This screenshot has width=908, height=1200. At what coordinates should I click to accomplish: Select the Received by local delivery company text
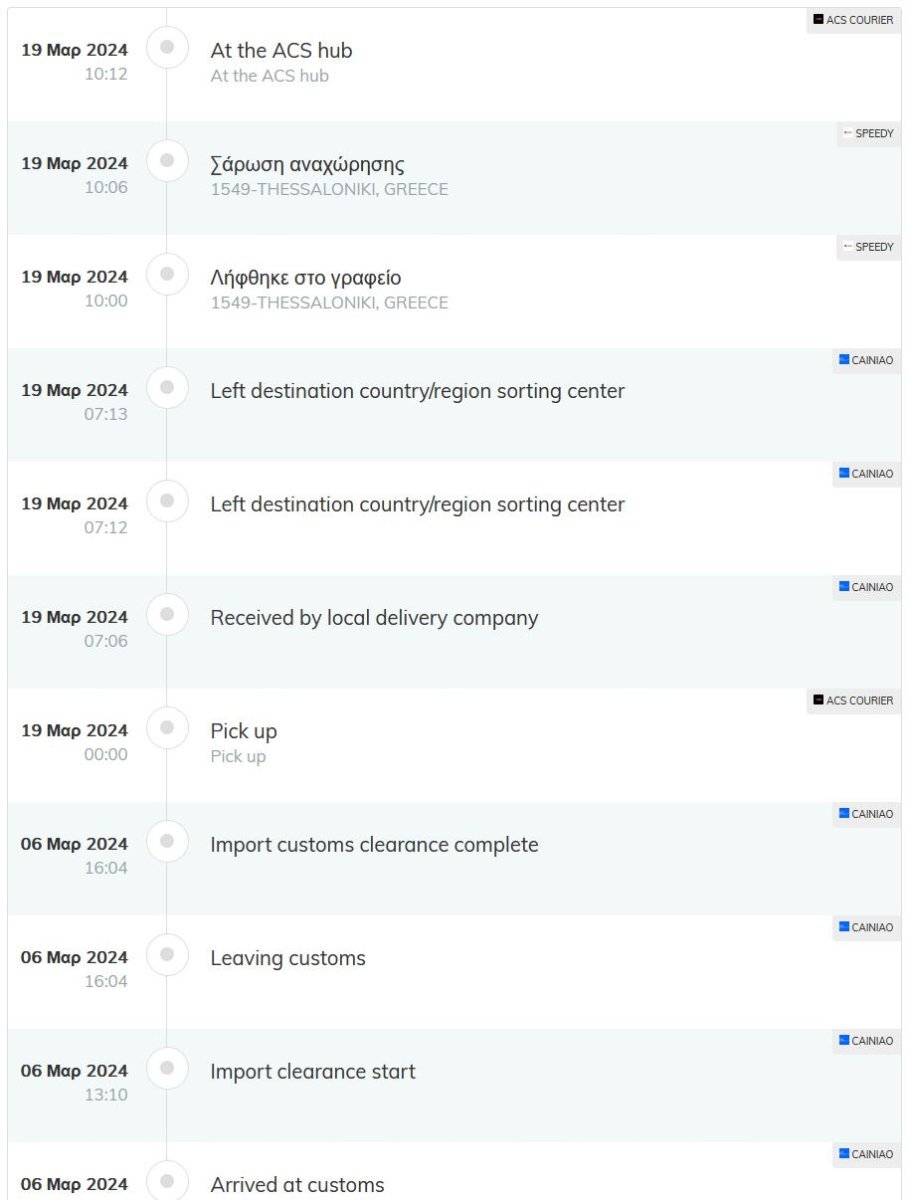tap(374, 618)
